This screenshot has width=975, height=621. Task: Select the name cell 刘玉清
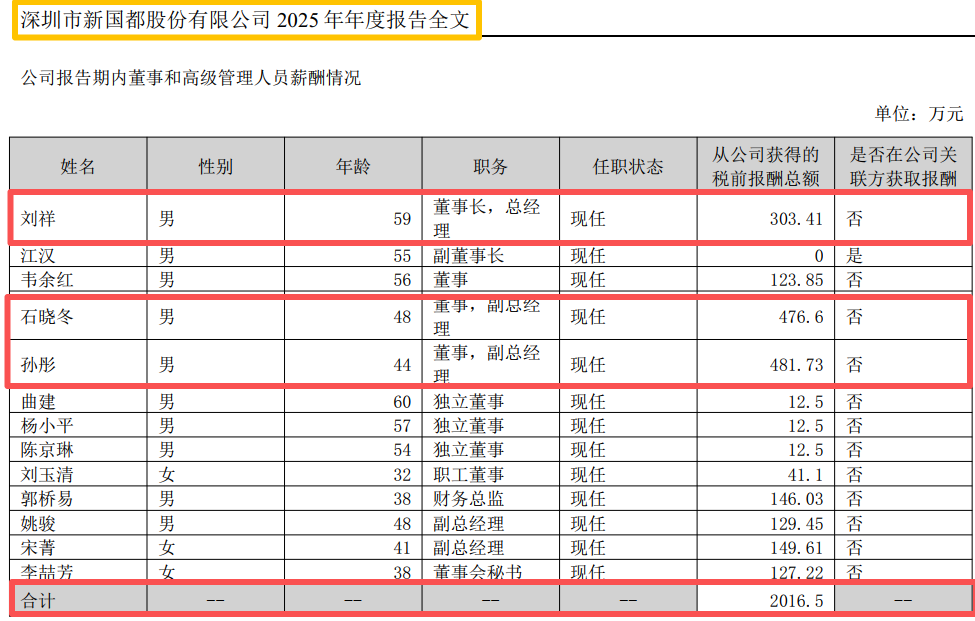[47, 475]
